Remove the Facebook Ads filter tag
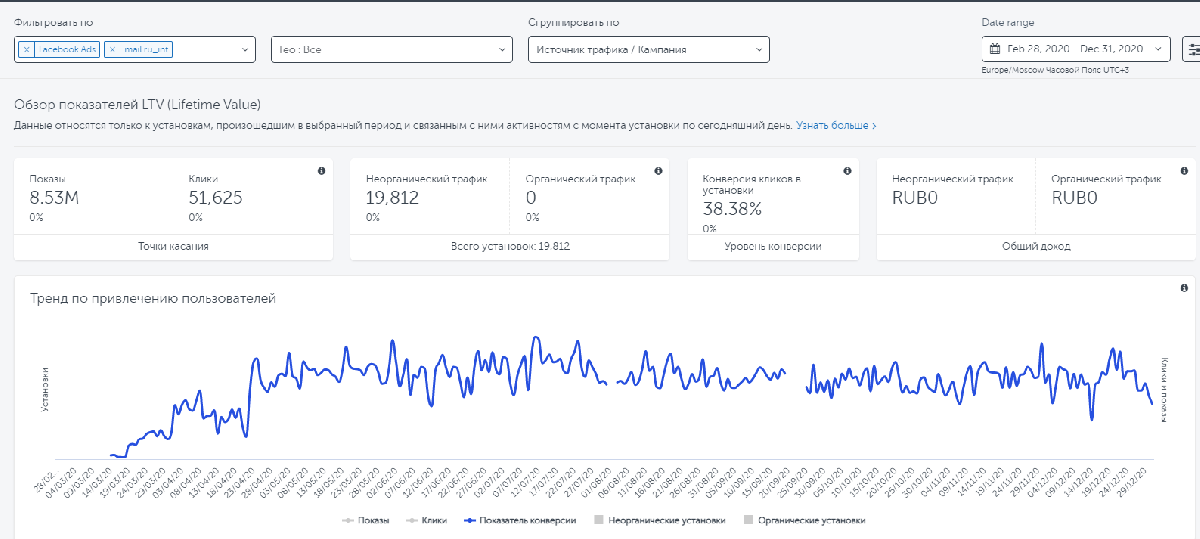Image resolution: width=1200 pixels, height=539 pixels. click(x=26, y=49)
